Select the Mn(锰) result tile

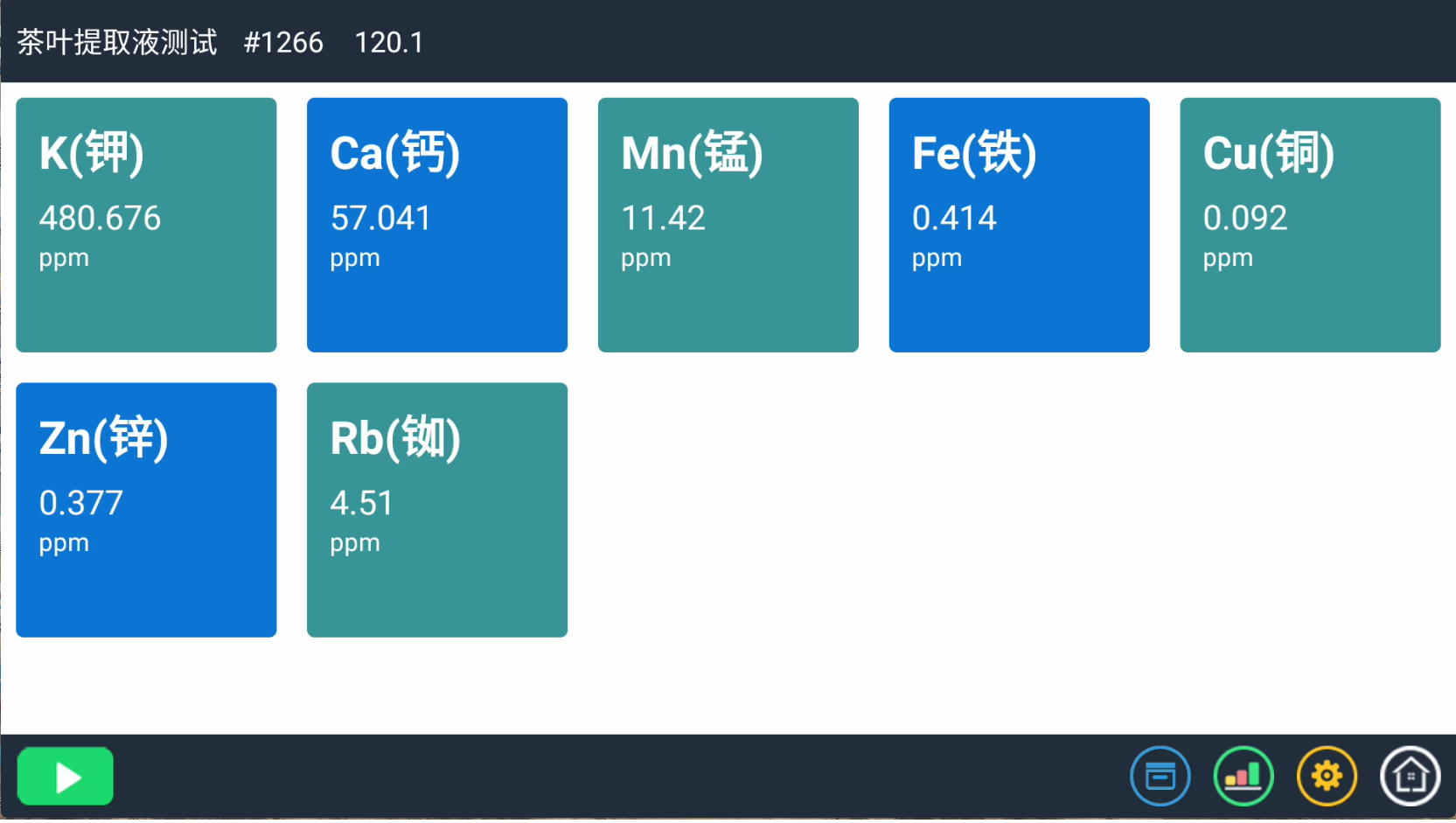728,225
